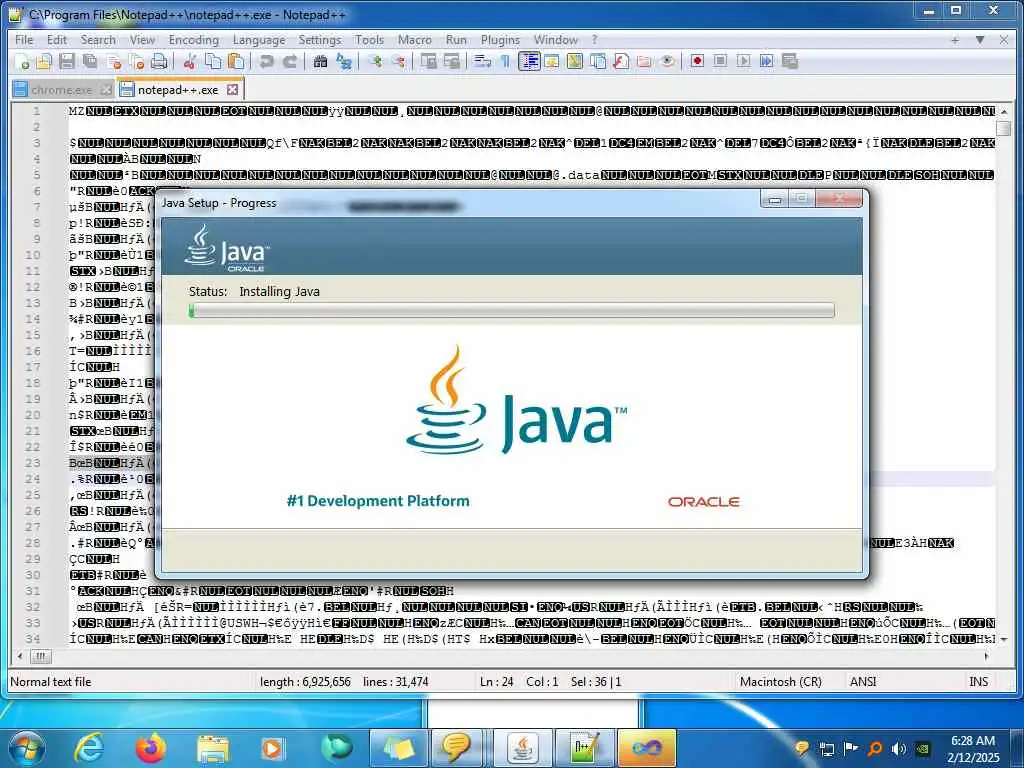Click the Open file folder icon
This screenshot has height=768, width=1024.
tap(44, 61)
